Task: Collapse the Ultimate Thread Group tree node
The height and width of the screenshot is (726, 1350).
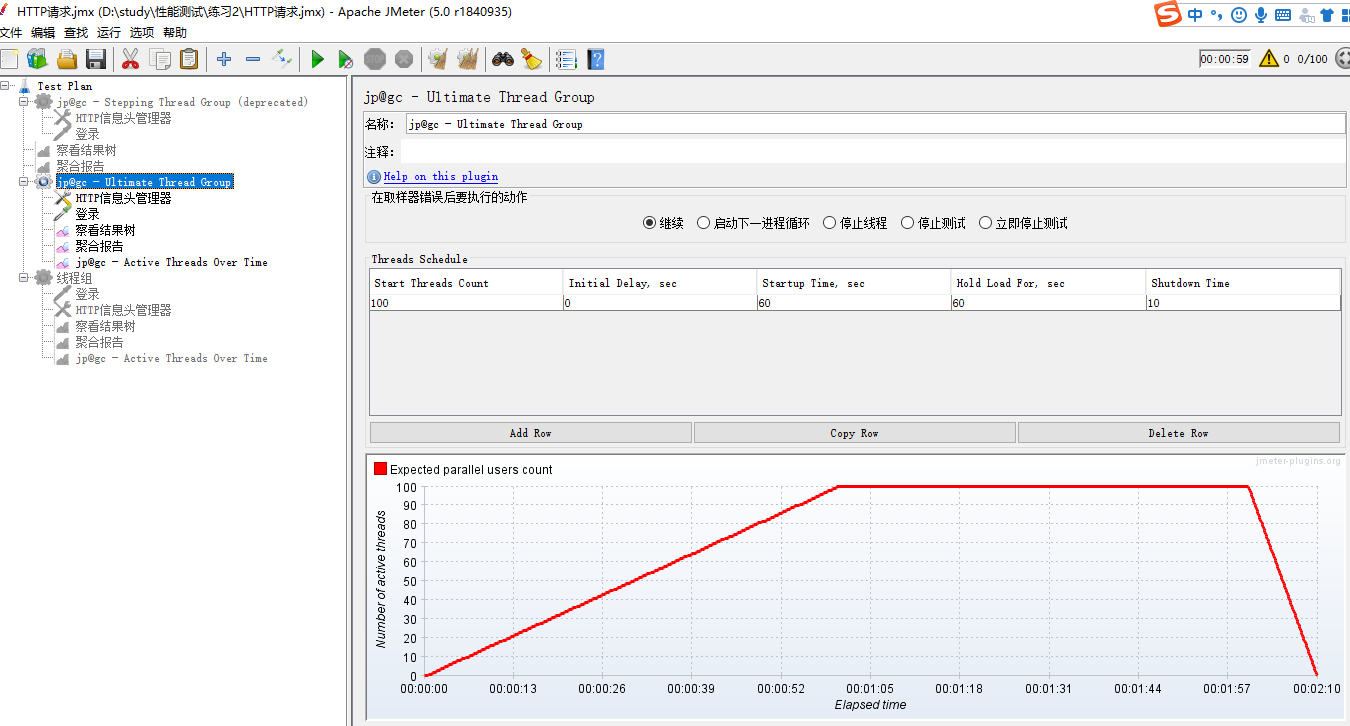Action: 24,182
